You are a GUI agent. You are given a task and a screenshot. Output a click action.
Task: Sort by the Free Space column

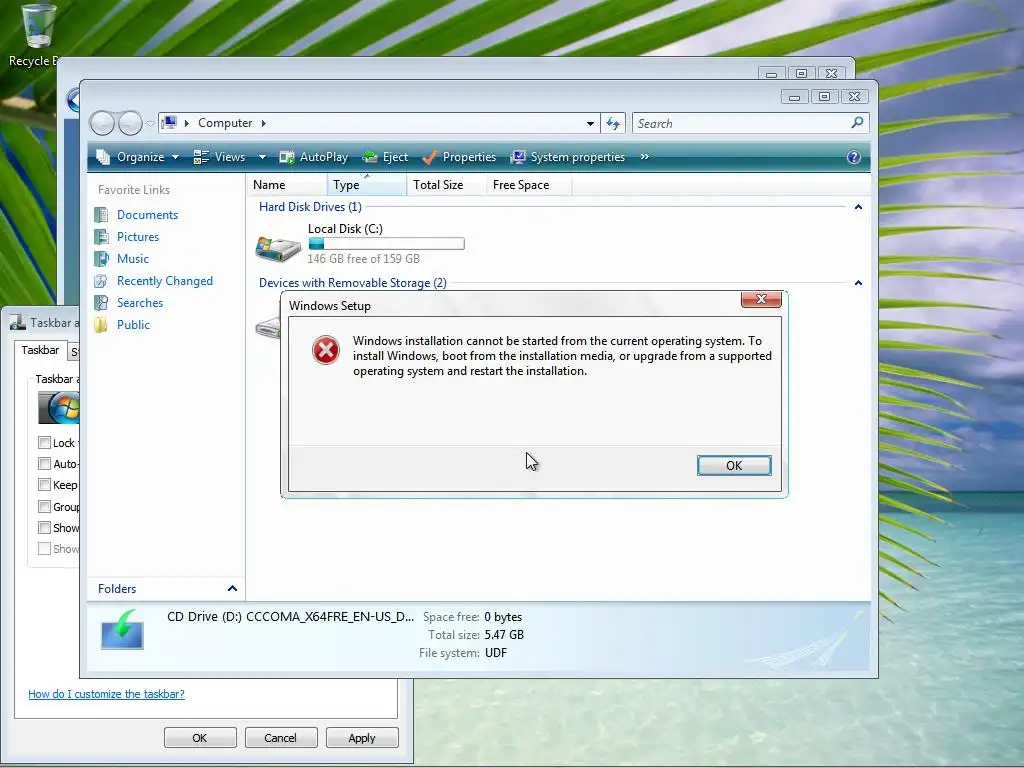tap(529, 185)
